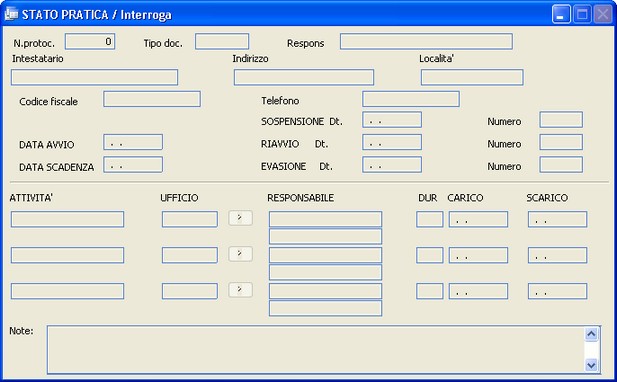The height and width of the screenshot is (382, 617).
Task: Click the Respons input field
Action: pos(426,41)
